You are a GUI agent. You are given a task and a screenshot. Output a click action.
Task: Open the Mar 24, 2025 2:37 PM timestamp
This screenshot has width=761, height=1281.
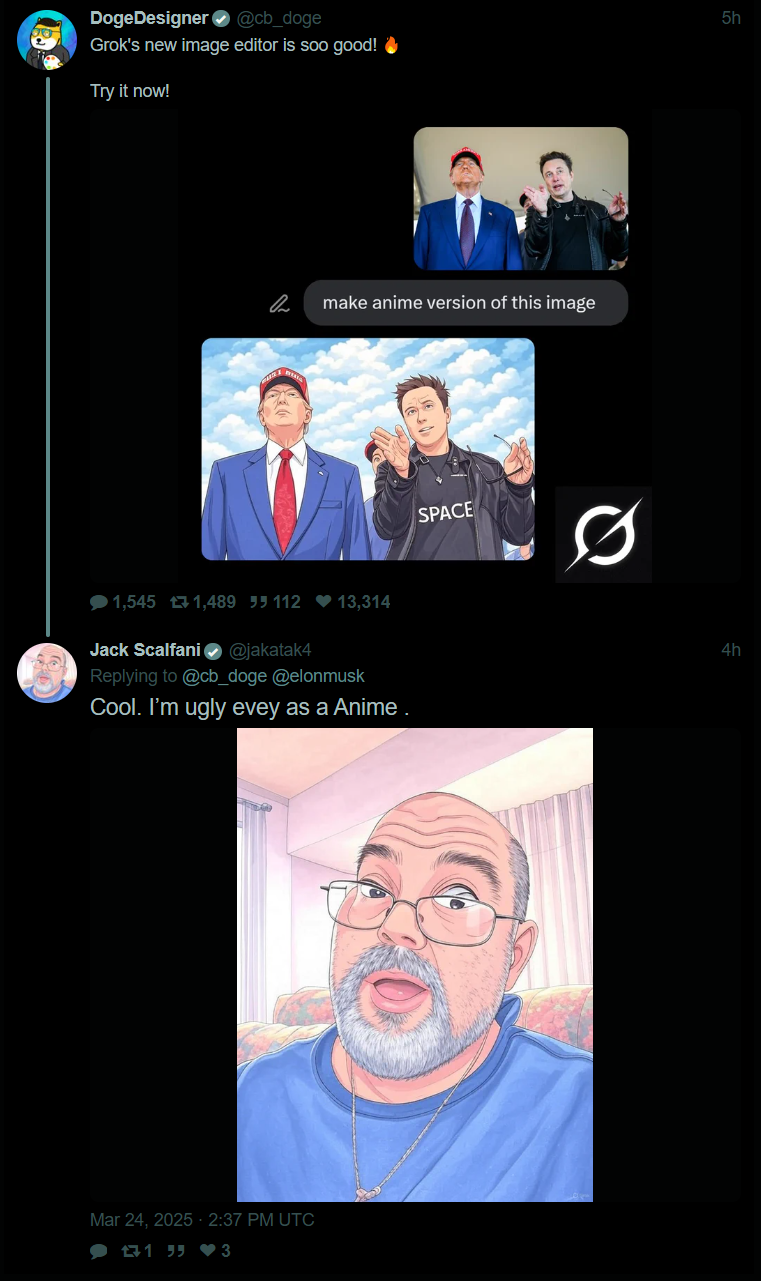pyautogui.click(x=202, y=1220)
